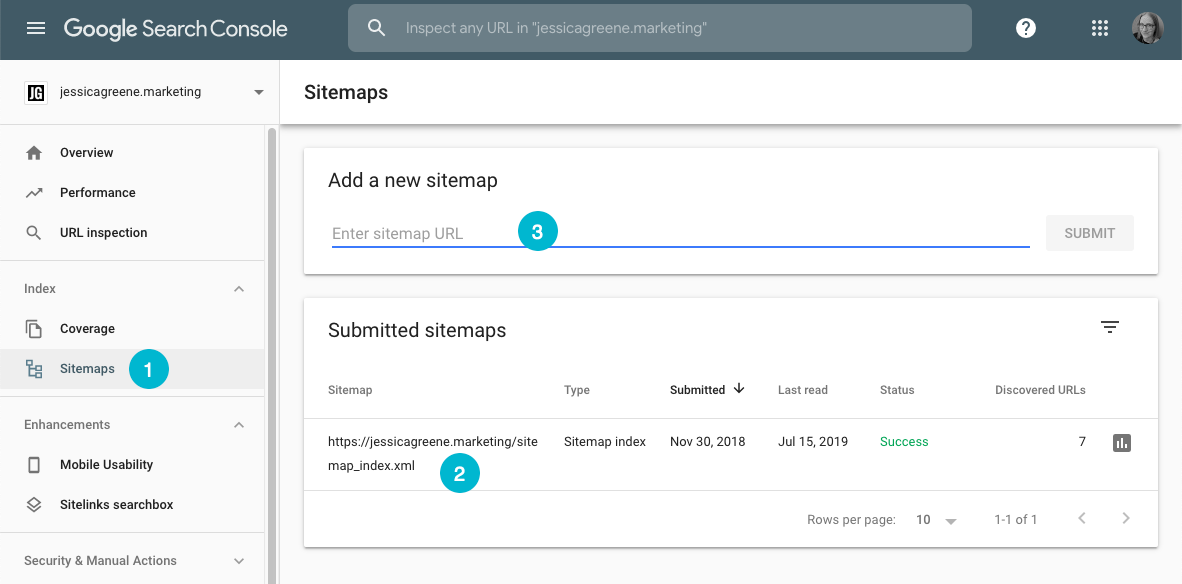
Task: Click the filter rows icon
Action: point(1109,327)
